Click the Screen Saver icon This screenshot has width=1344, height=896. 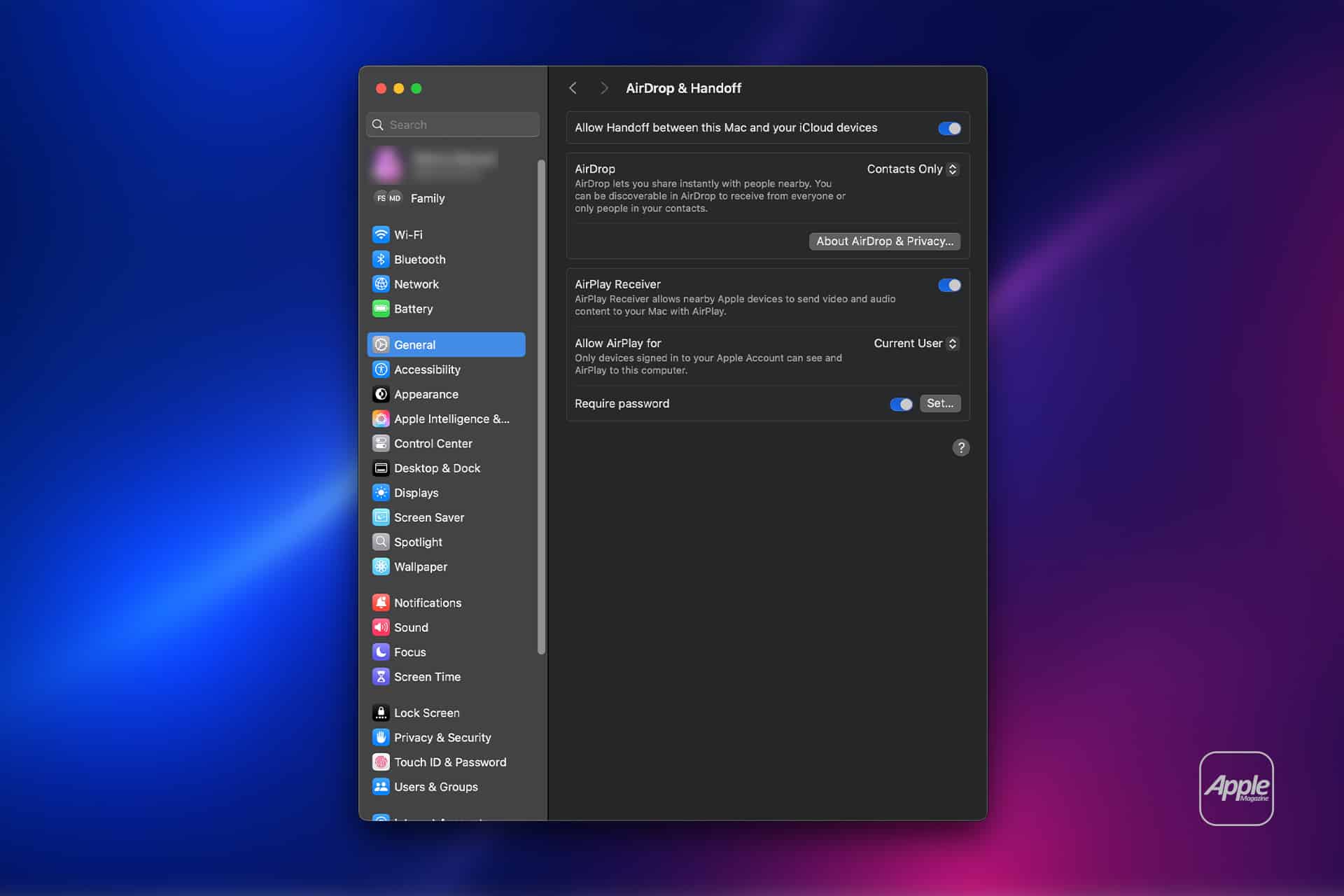pyautogui.click(x=381, y=517)
